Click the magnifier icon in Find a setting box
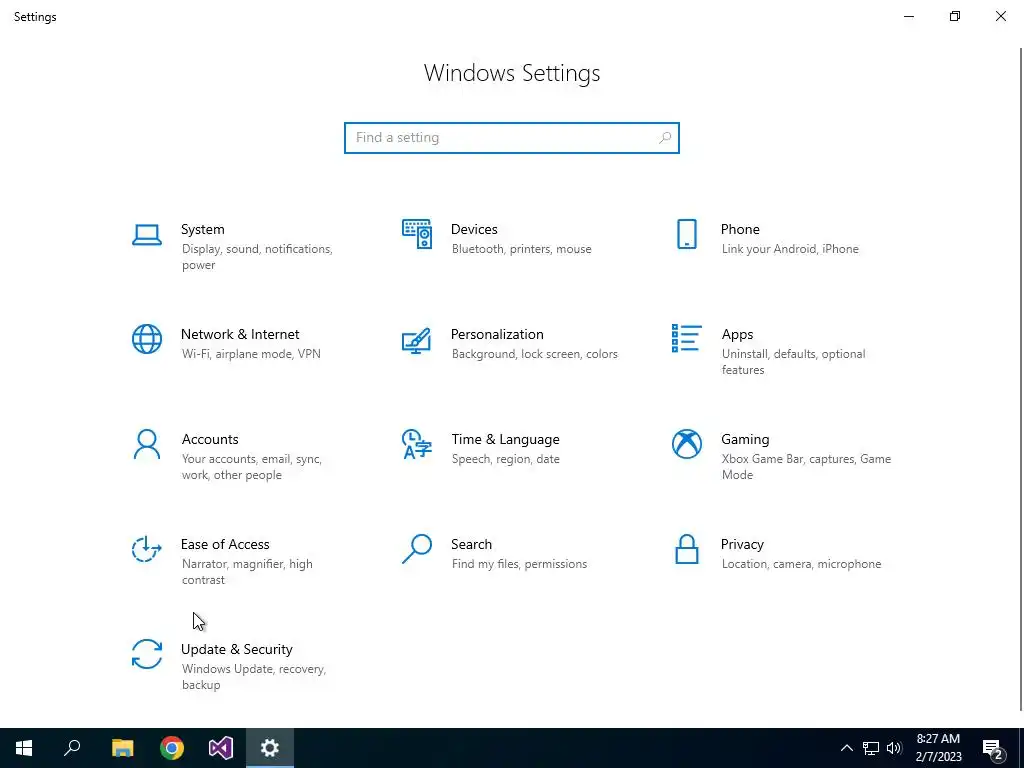Screen dimensions: 1024x768 665,138
